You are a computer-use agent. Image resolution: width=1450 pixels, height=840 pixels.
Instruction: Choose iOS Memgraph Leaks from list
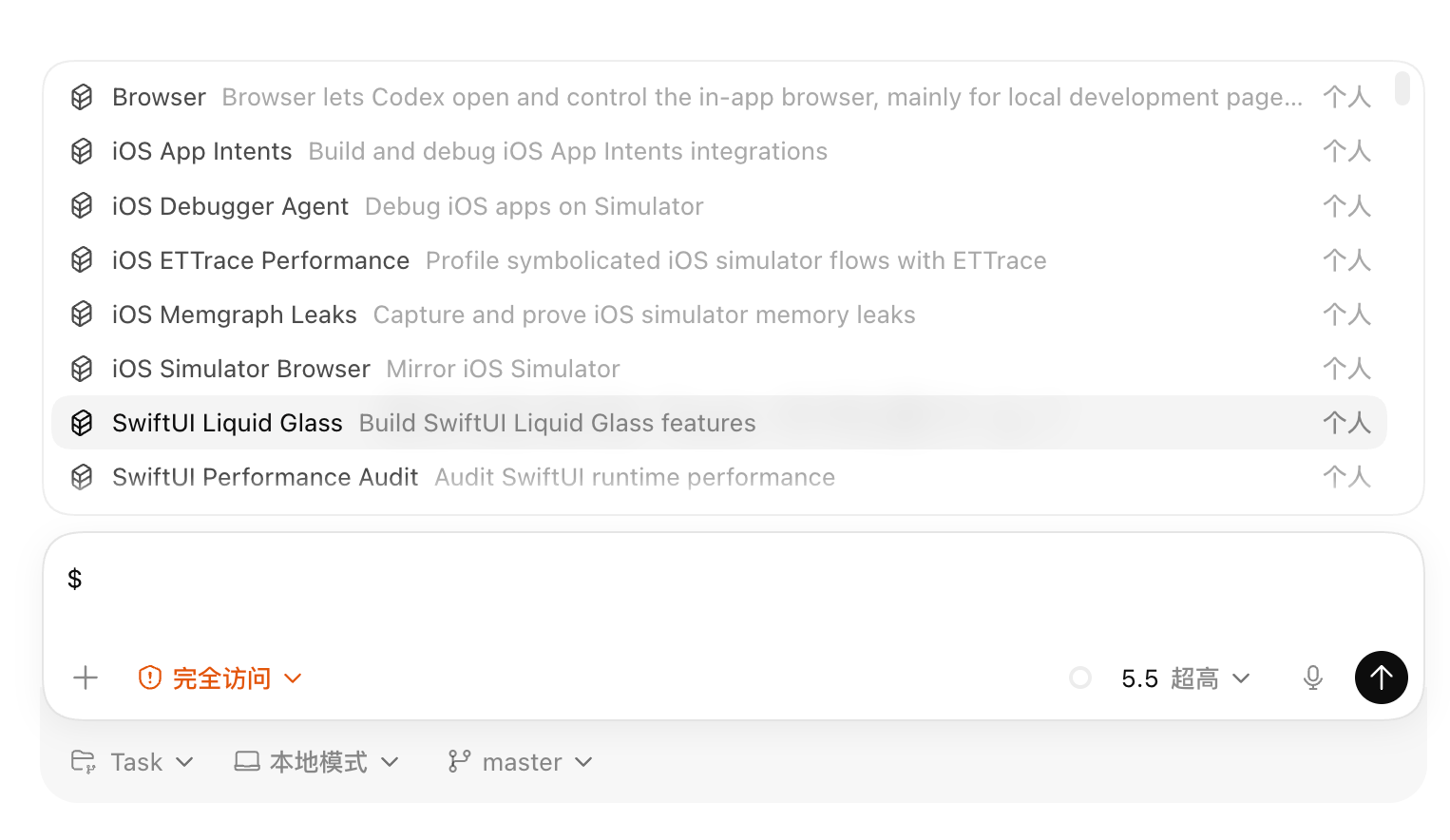pyautogui.click(x=719, y=315)
